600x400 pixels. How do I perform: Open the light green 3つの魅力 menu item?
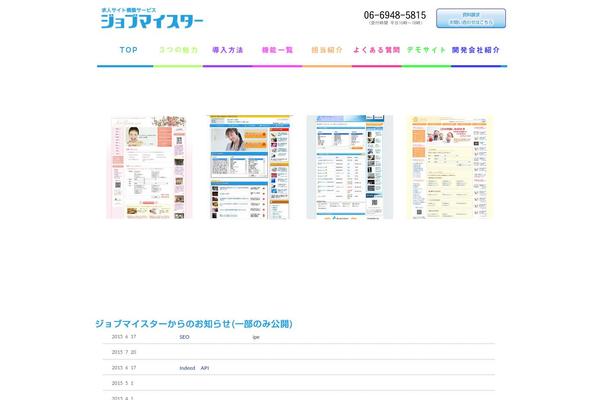pyautogui.click(x=178, y=50)
